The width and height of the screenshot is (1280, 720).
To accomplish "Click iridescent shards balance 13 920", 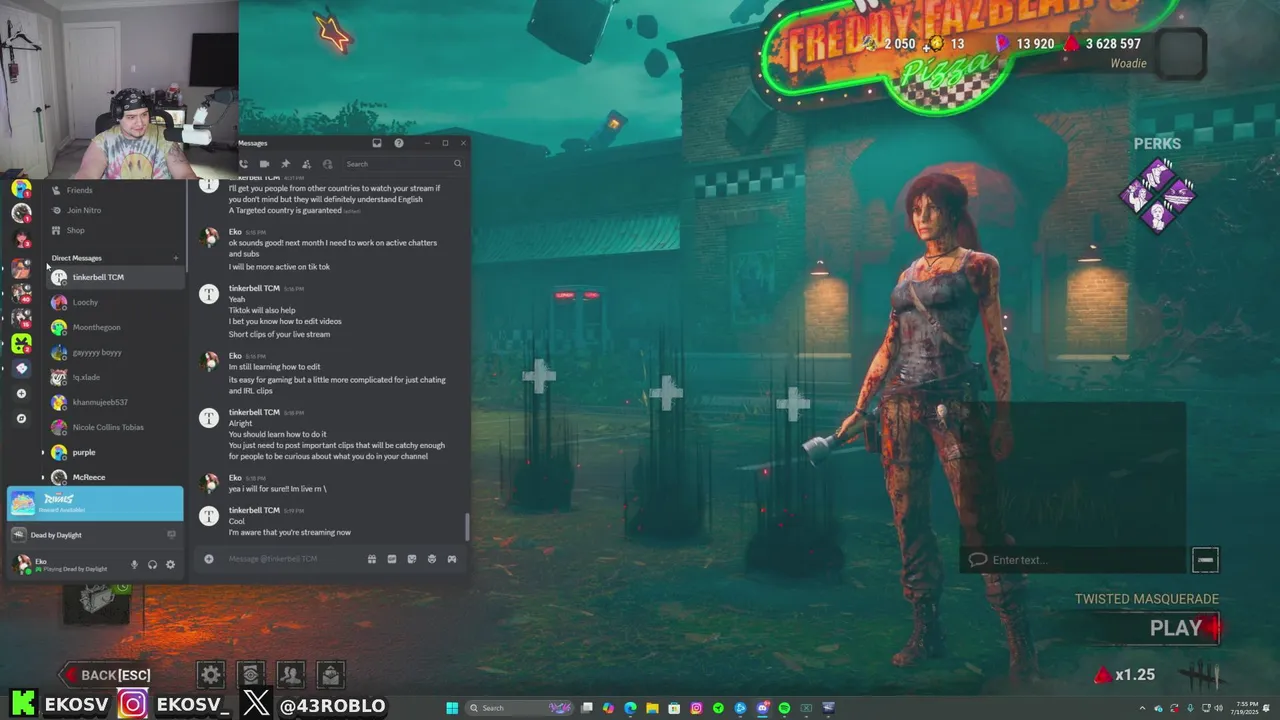I will click(x=1024, y=44).
